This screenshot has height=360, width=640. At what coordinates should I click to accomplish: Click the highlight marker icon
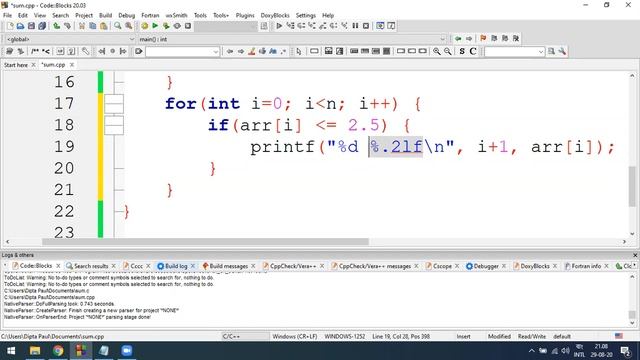click(252, 51)
